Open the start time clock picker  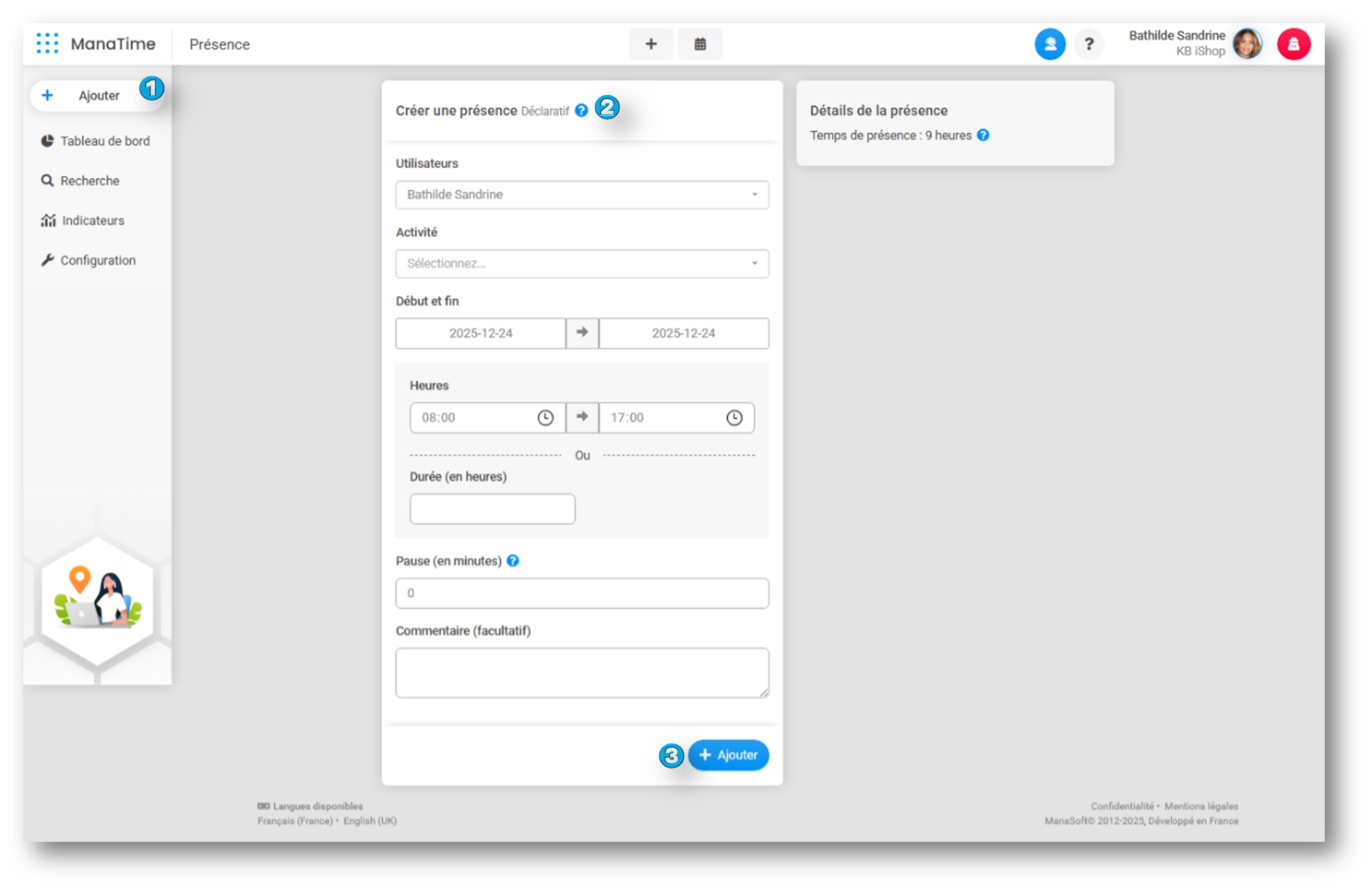[x=545, y=418]
